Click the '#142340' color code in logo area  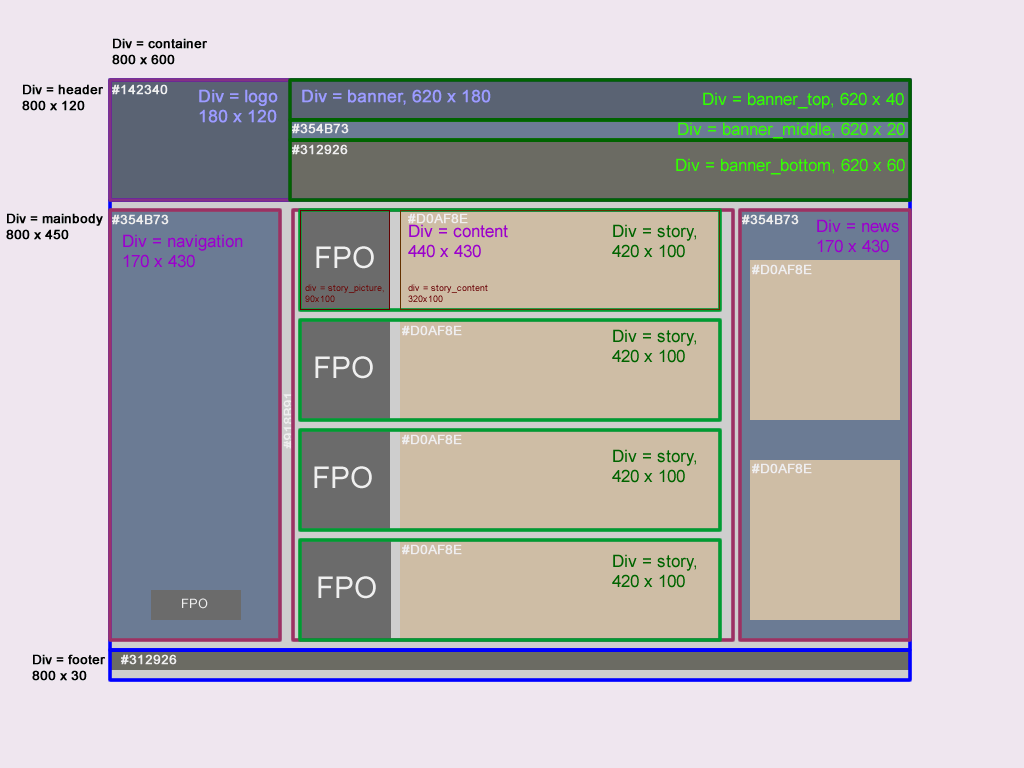point(139,90)
